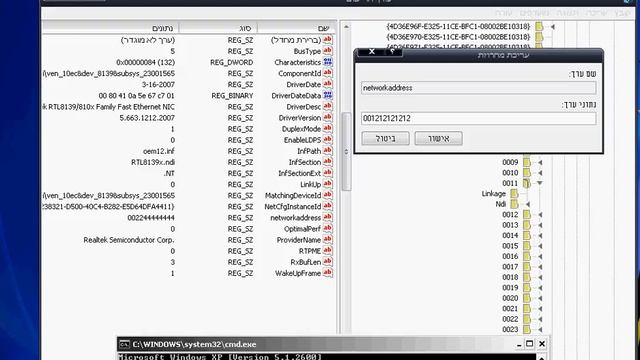Screen dimensions: 640x360
Task: Select the InfPath value icon
Action: [327, 151]
